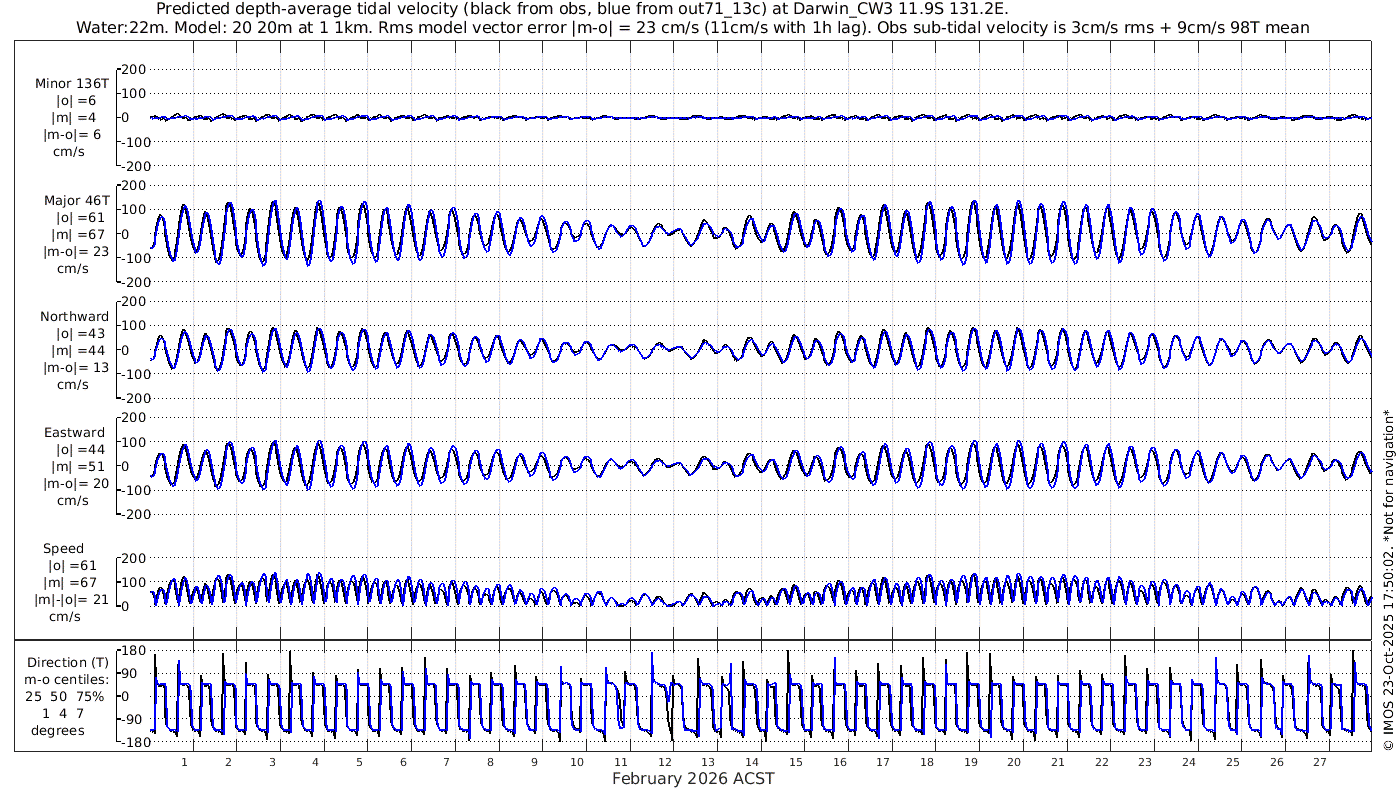Click day 1 on the date axis
This screenshot has width=1400, height=800.
click(185, 762)
